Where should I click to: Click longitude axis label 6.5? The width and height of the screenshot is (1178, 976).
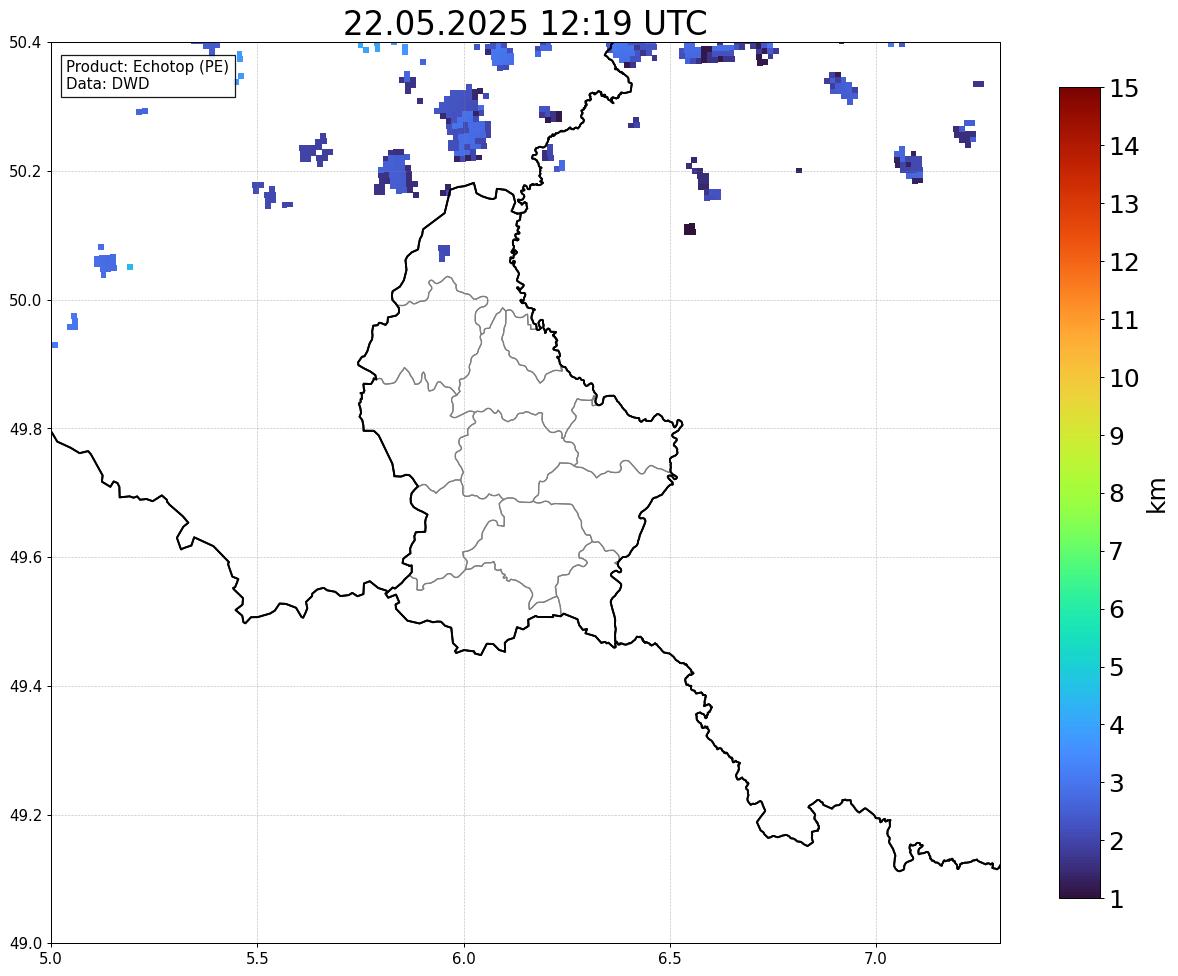point(670,959)
